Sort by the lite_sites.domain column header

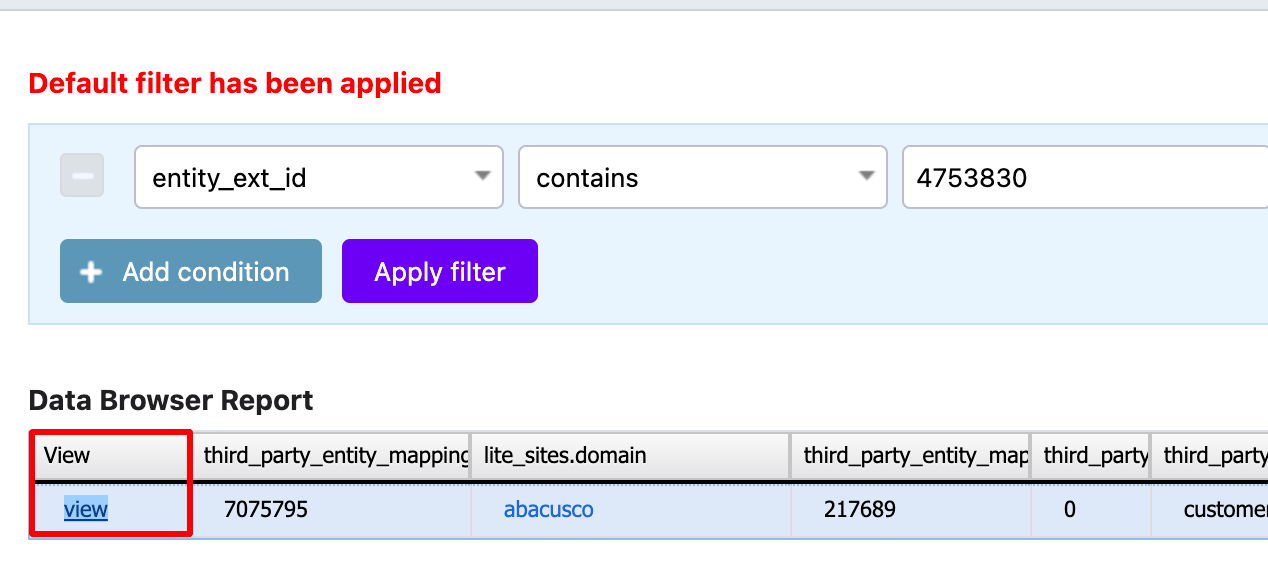click(630, 456)
